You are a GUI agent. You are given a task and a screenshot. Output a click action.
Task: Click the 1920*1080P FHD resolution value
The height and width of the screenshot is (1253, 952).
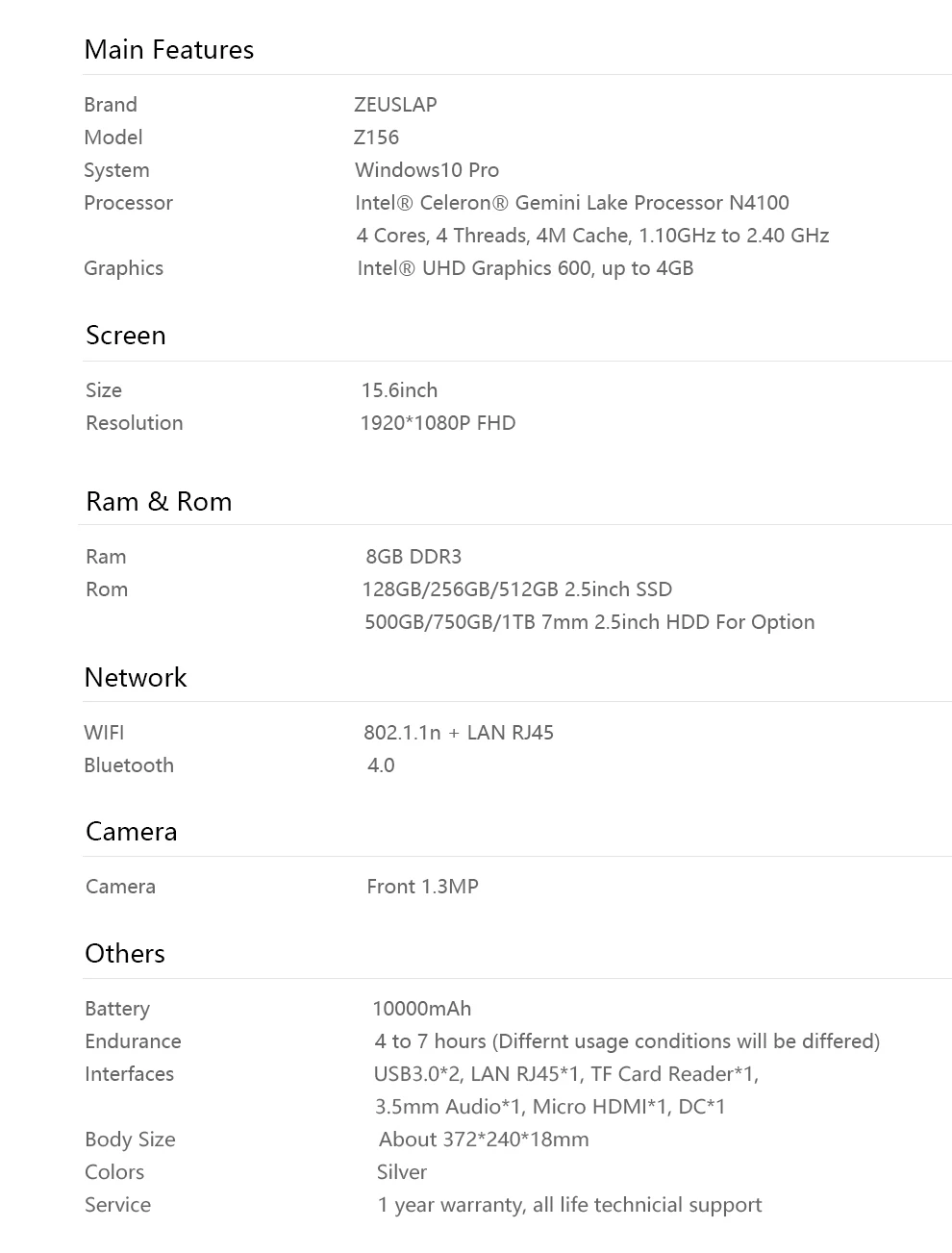coord(438,423)
